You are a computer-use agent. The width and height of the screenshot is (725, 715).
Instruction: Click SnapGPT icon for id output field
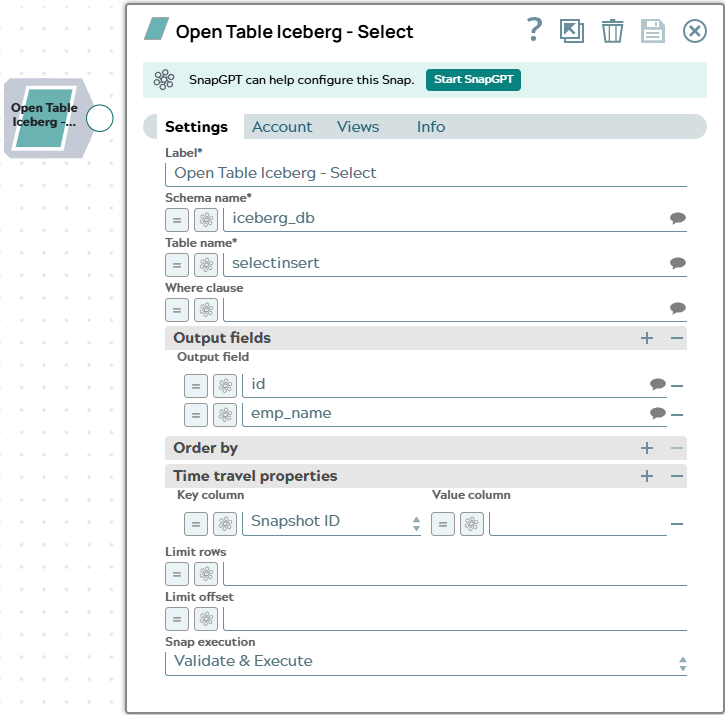[225, 386]
